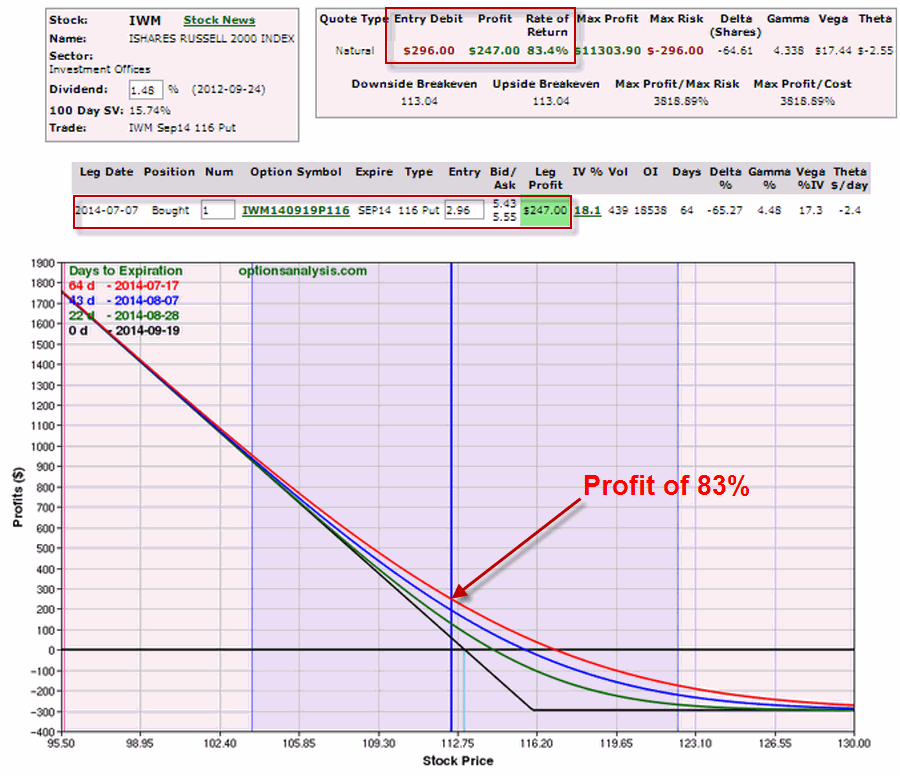The width and height of the screenshot is (900, 776).
Task: Select the Theta value $-2.55
Action: coord(875,51)
